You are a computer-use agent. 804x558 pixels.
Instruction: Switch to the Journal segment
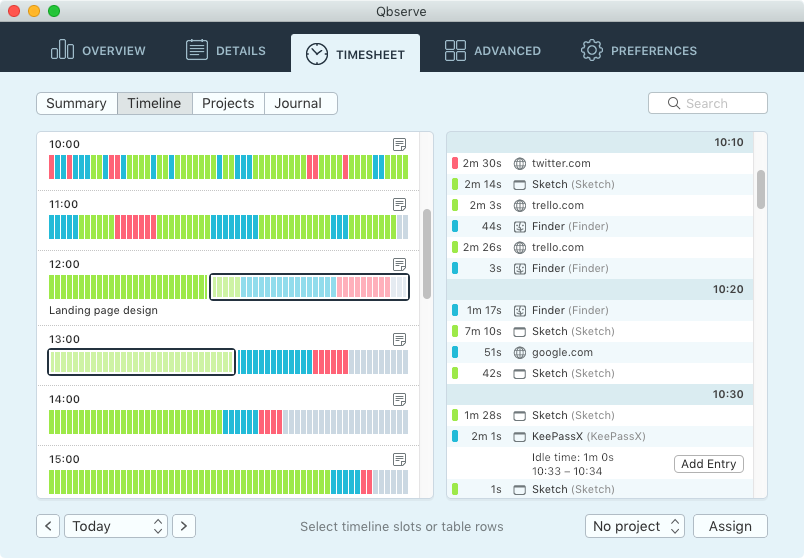click(x=300, y=104)
